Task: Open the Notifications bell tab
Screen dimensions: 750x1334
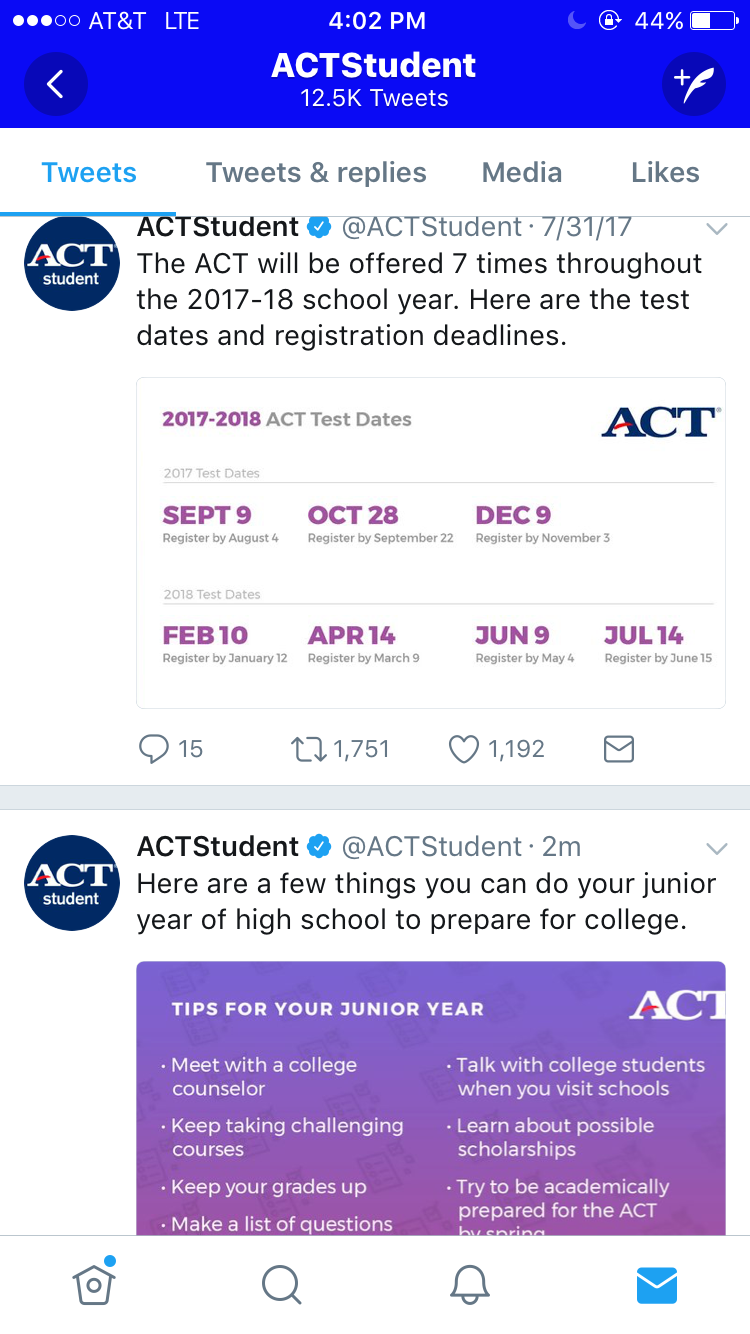Action: point(469,1284)
